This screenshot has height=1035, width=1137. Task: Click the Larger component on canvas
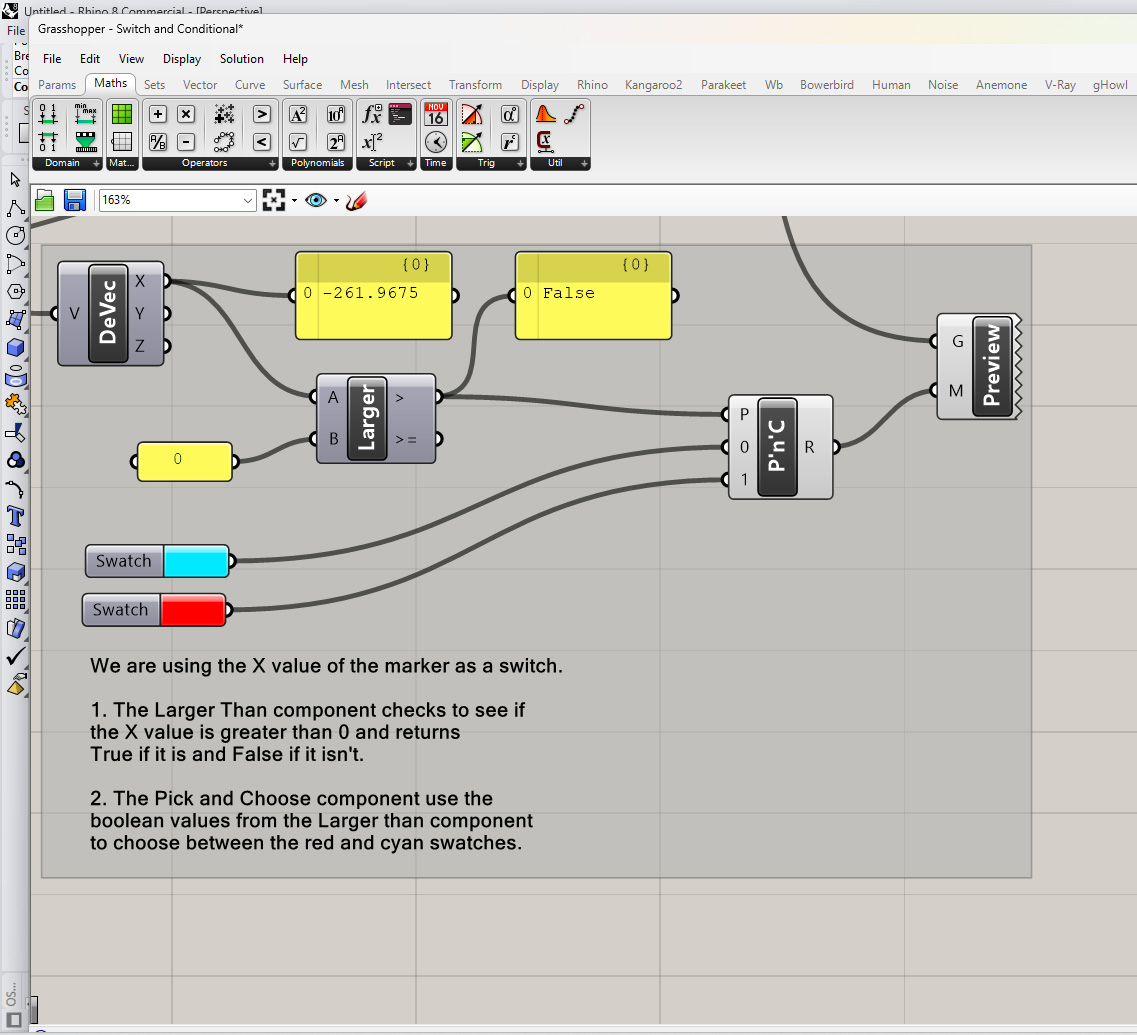(x=367, y=418)
